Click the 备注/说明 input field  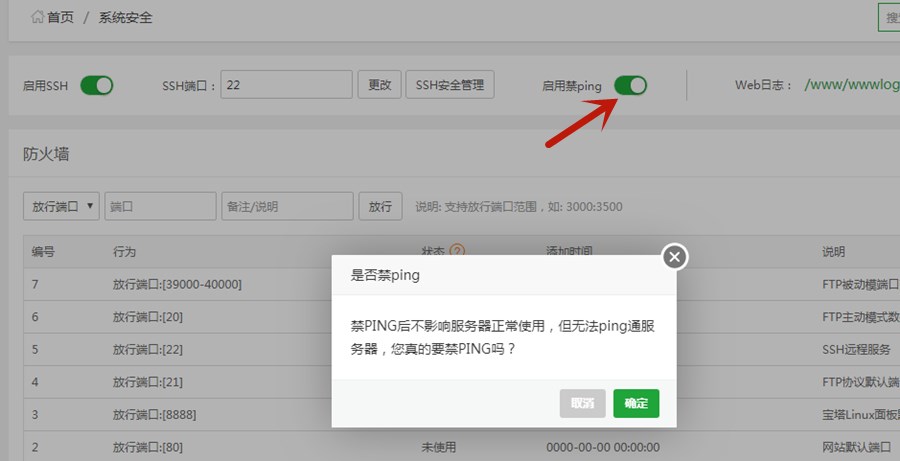[x=287, y=206]
